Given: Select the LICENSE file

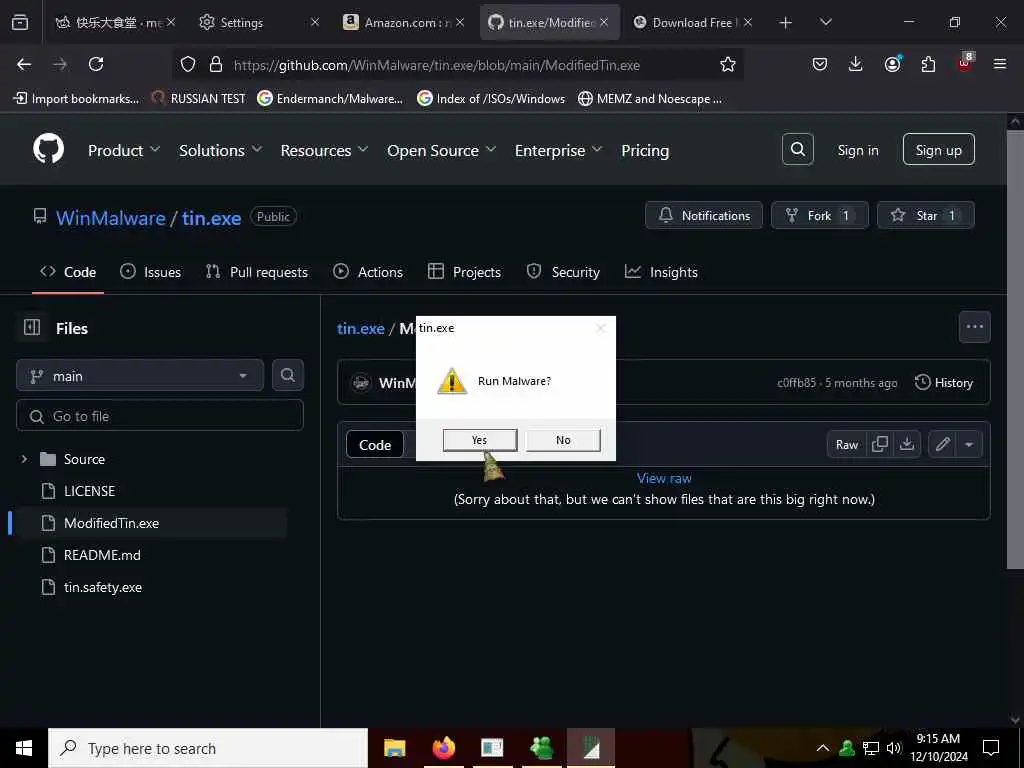Looking at the screenshot, I should [89, 491].
